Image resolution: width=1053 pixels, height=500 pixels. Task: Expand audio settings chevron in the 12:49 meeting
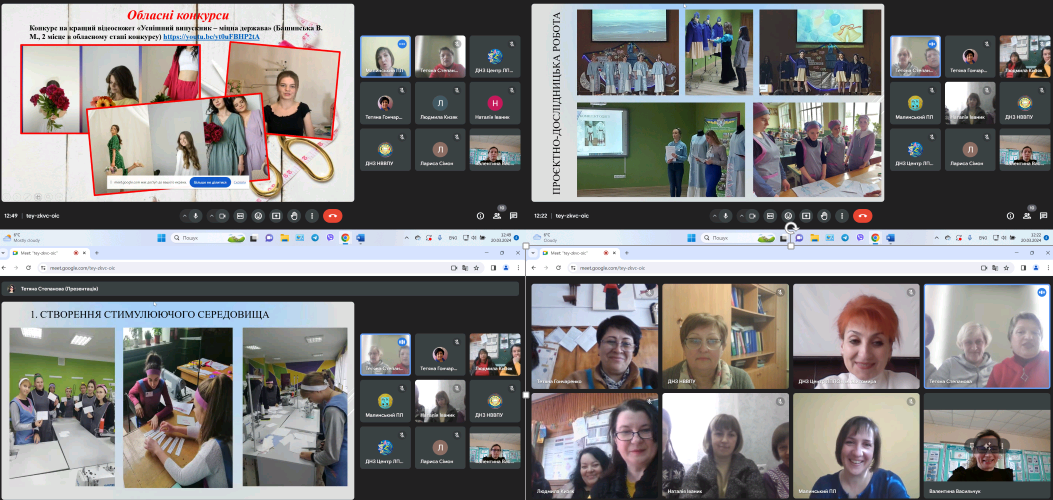click(x=183, y=215)
